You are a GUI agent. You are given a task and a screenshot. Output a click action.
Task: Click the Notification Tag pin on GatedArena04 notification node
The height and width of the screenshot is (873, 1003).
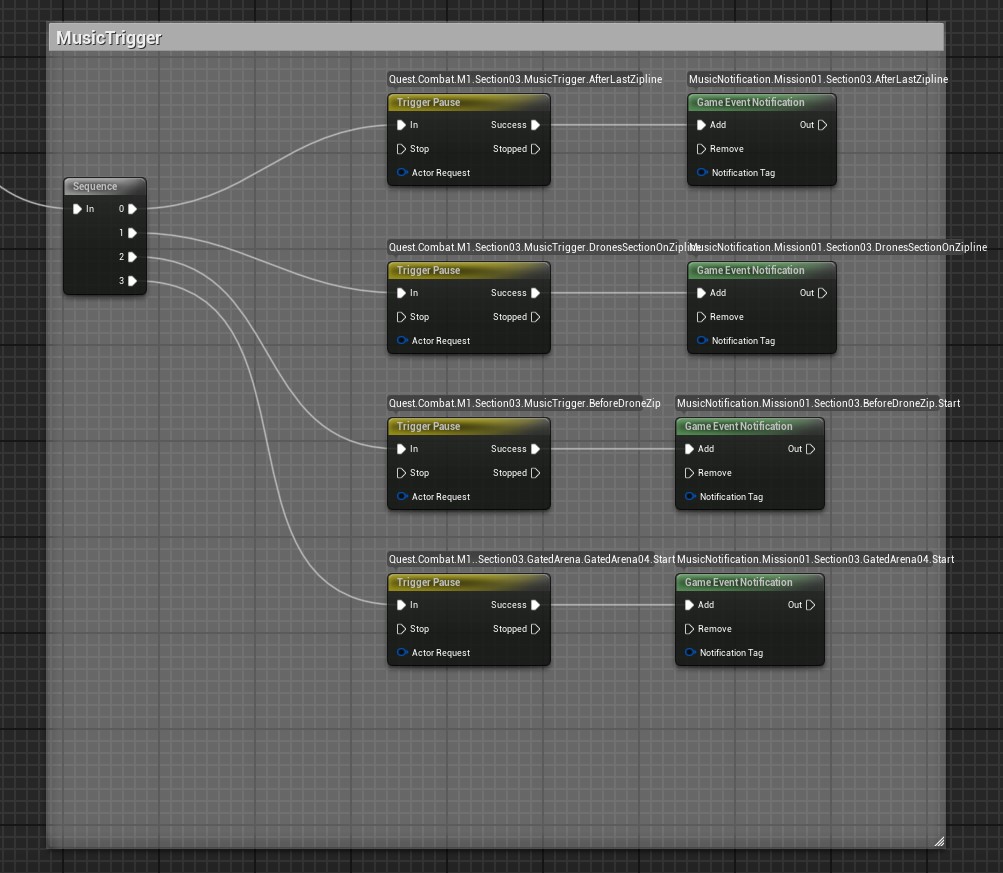[690, 653]
